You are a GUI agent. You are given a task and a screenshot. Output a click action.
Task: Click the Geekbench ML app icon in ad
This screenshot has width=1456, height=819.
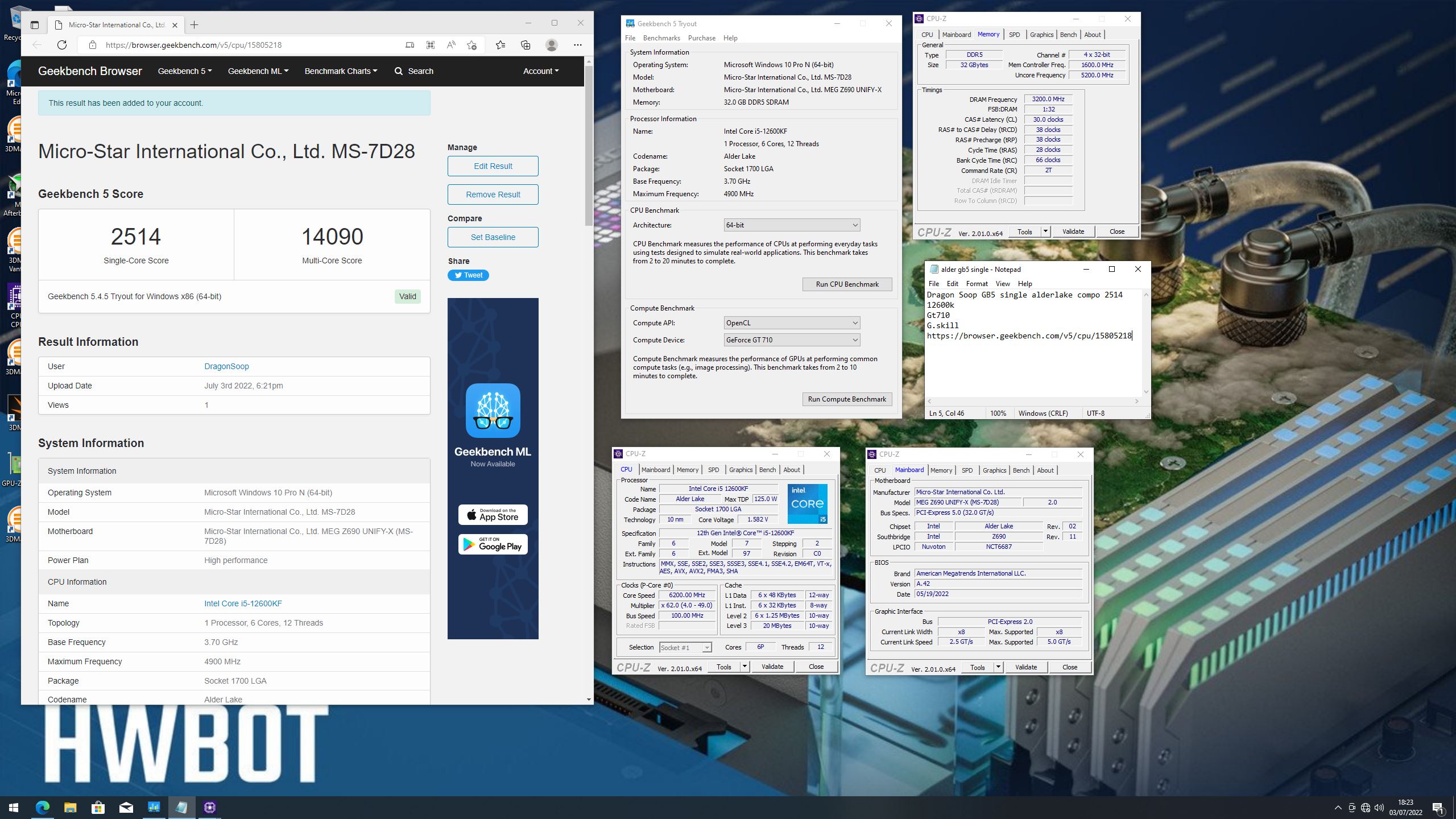493,411
